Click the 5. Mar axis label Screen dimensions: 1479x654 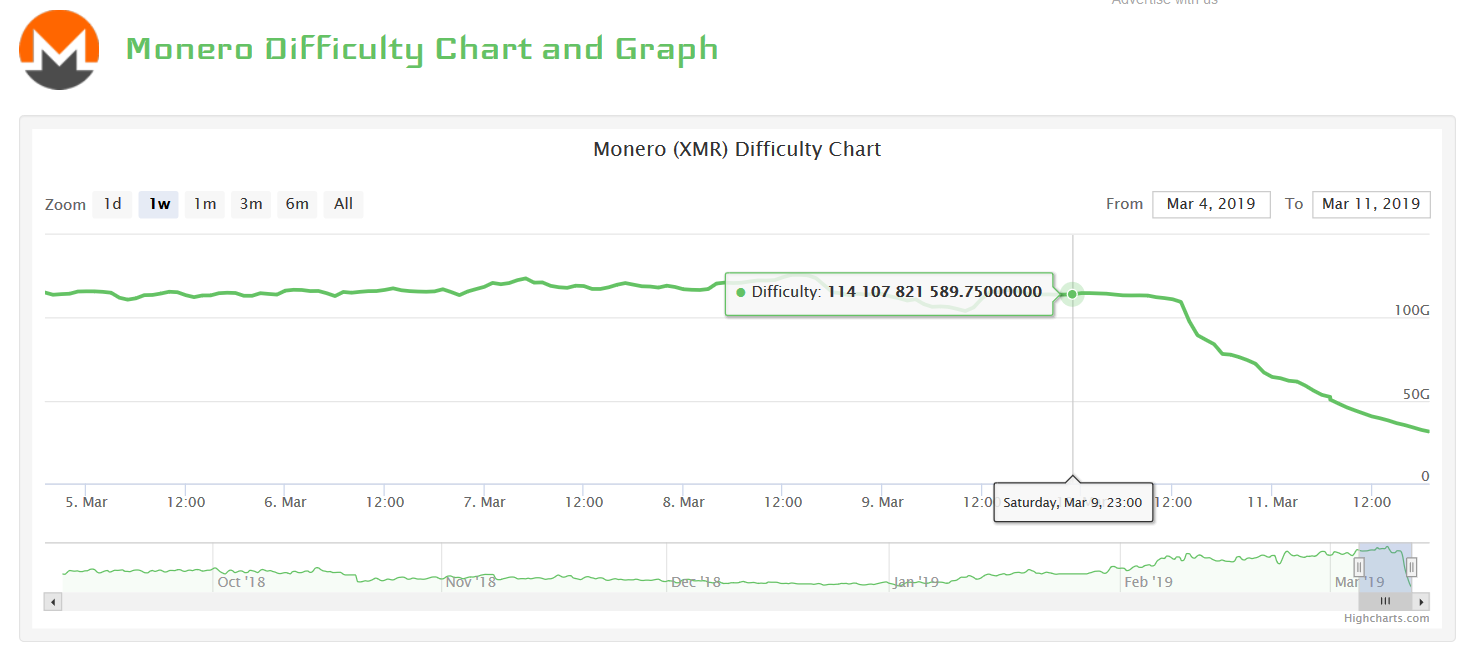[x=86, y=502]
